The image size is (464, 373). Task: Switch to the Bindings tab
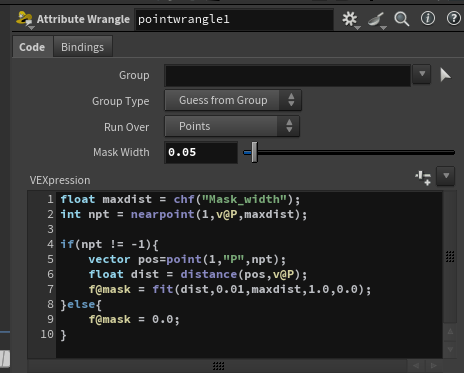82,47
